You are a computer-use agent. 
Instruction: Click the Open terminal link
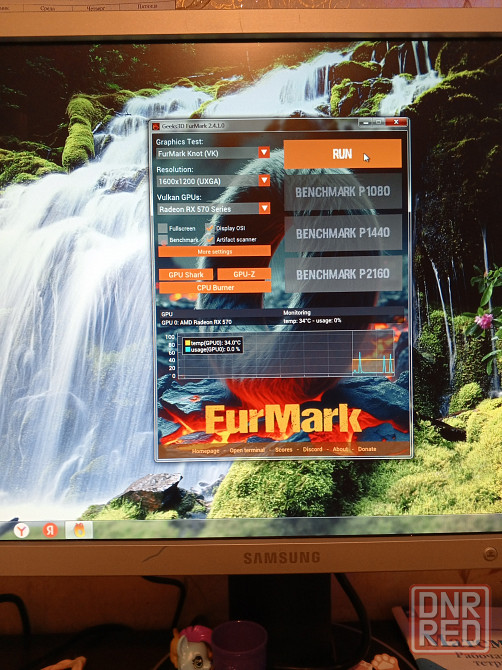[x=247, y=450]
